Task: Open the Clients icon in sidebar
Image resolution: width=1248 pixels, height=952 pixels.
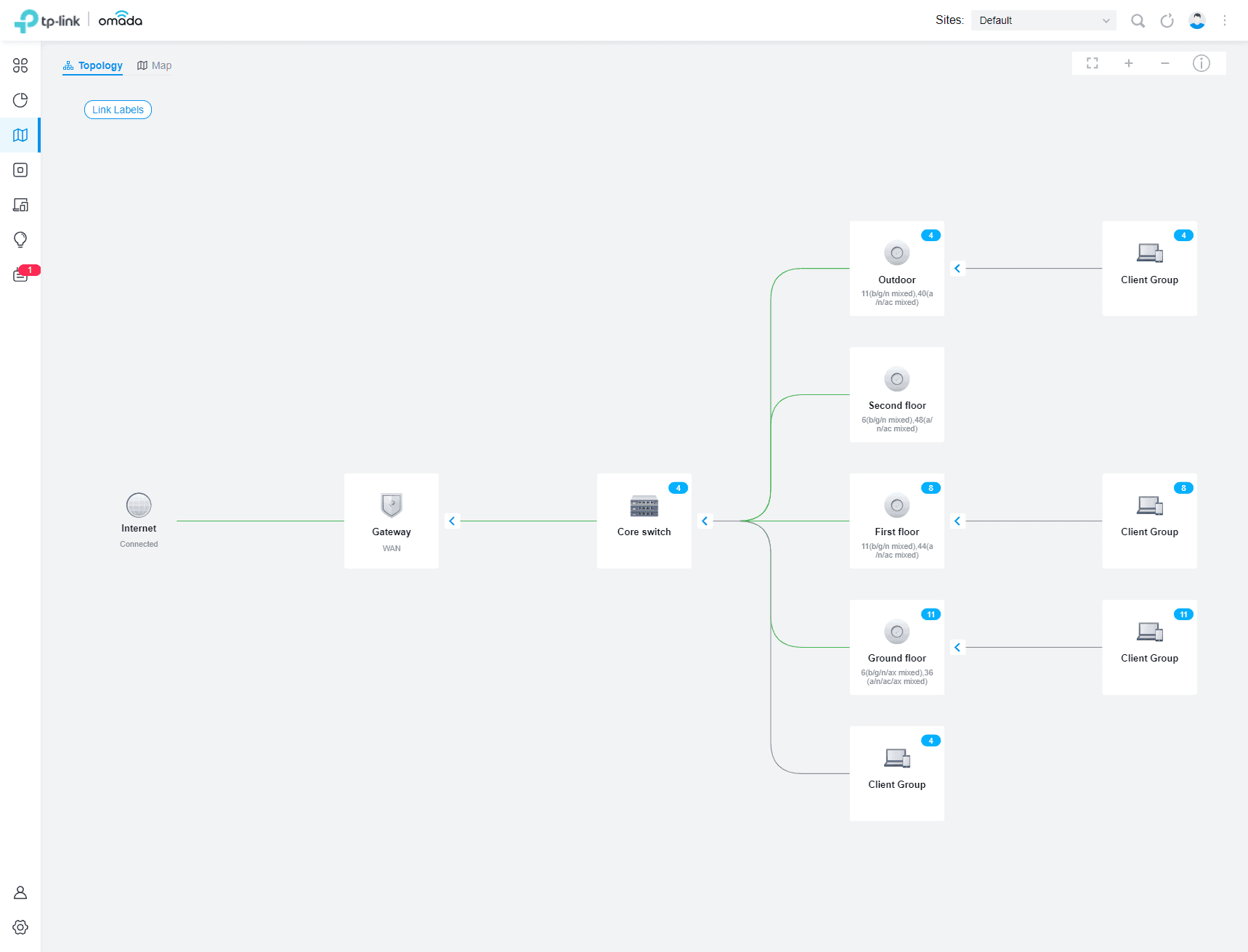Action: point(20,205)
